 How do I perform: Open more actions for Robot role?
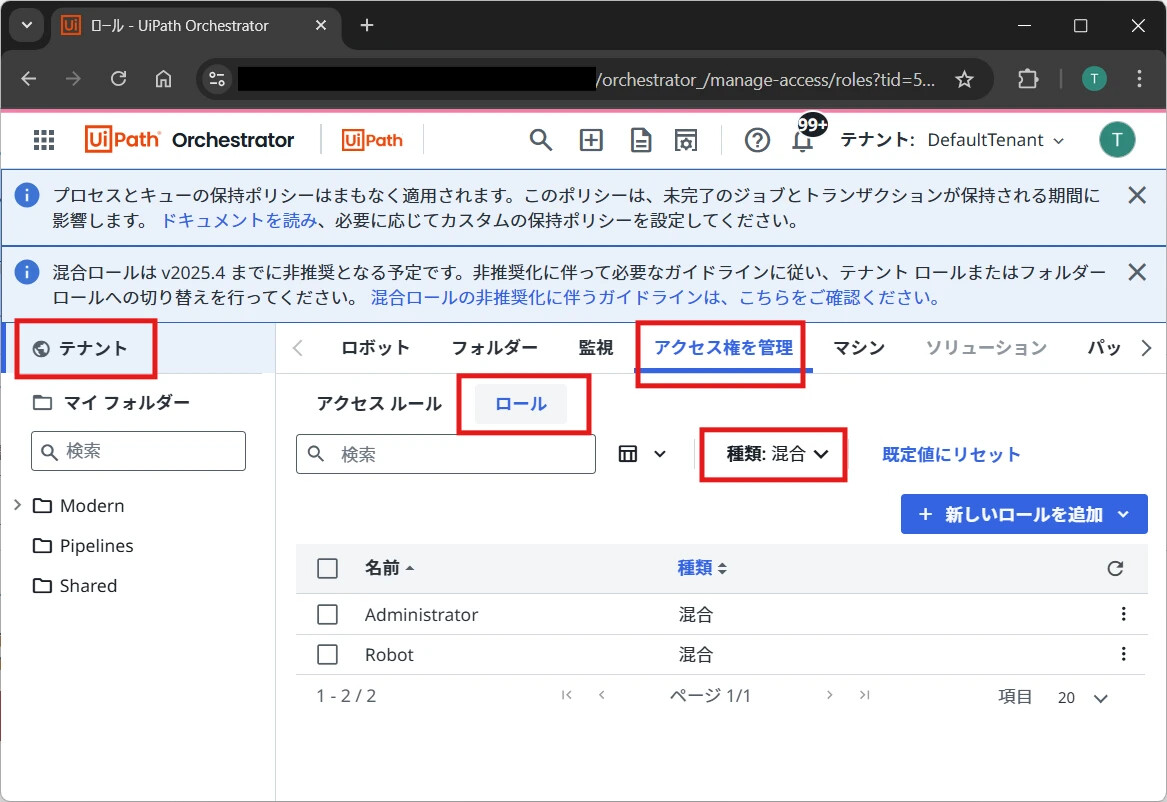click(x=1123, y=654)
